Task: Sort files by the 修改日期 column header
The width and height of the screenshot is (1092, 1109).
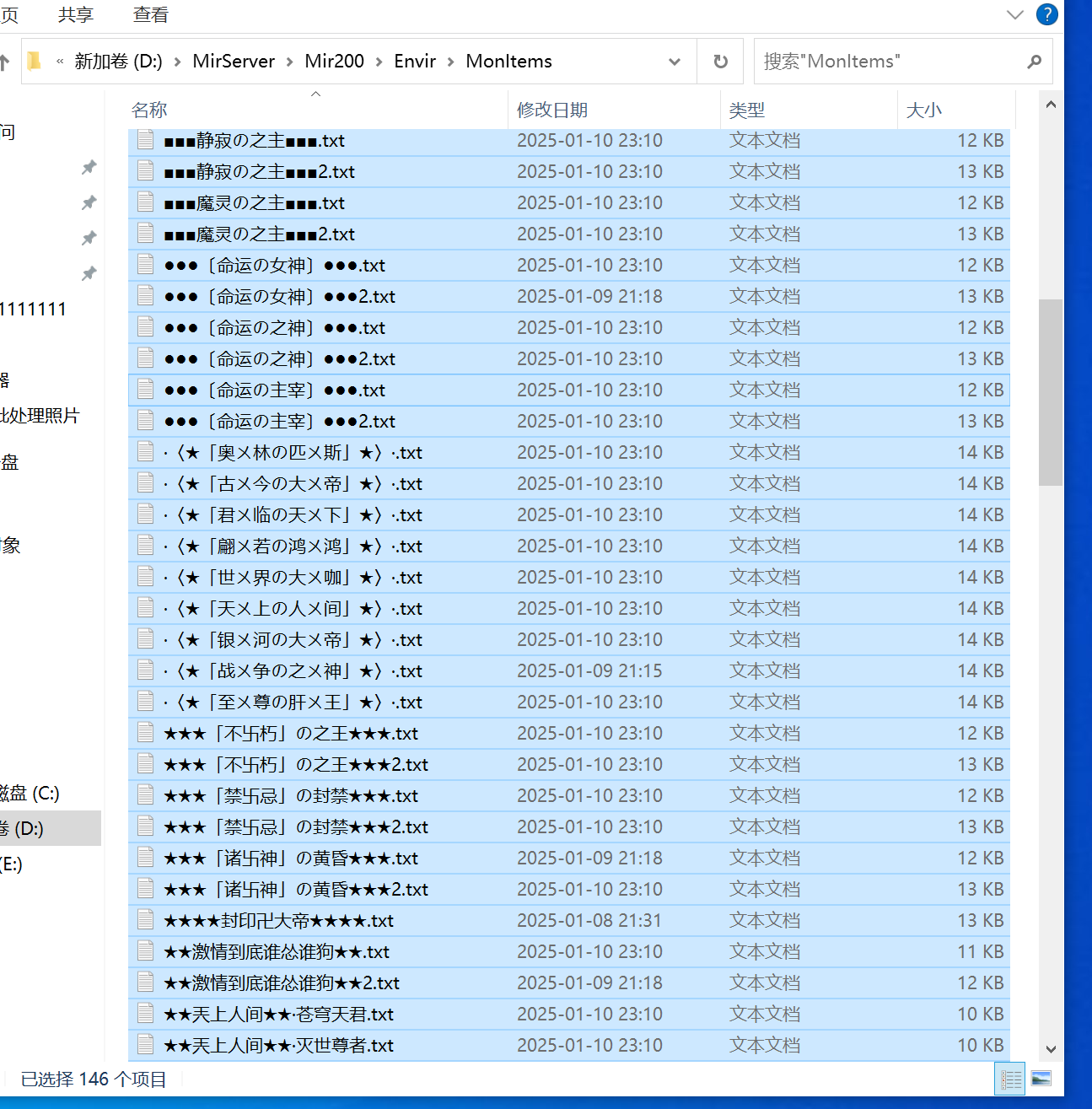Action: click(552, 110)
